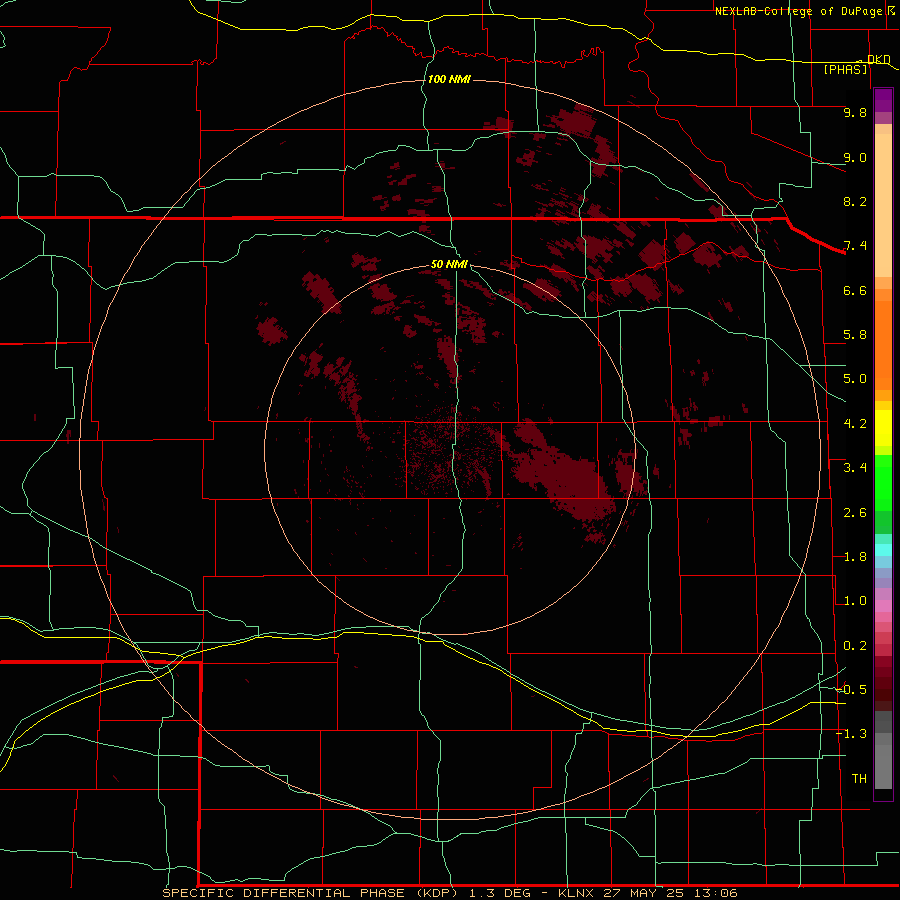Click the 9.8 color scale value
The image size is (900, 900).
tap(855, 112)
